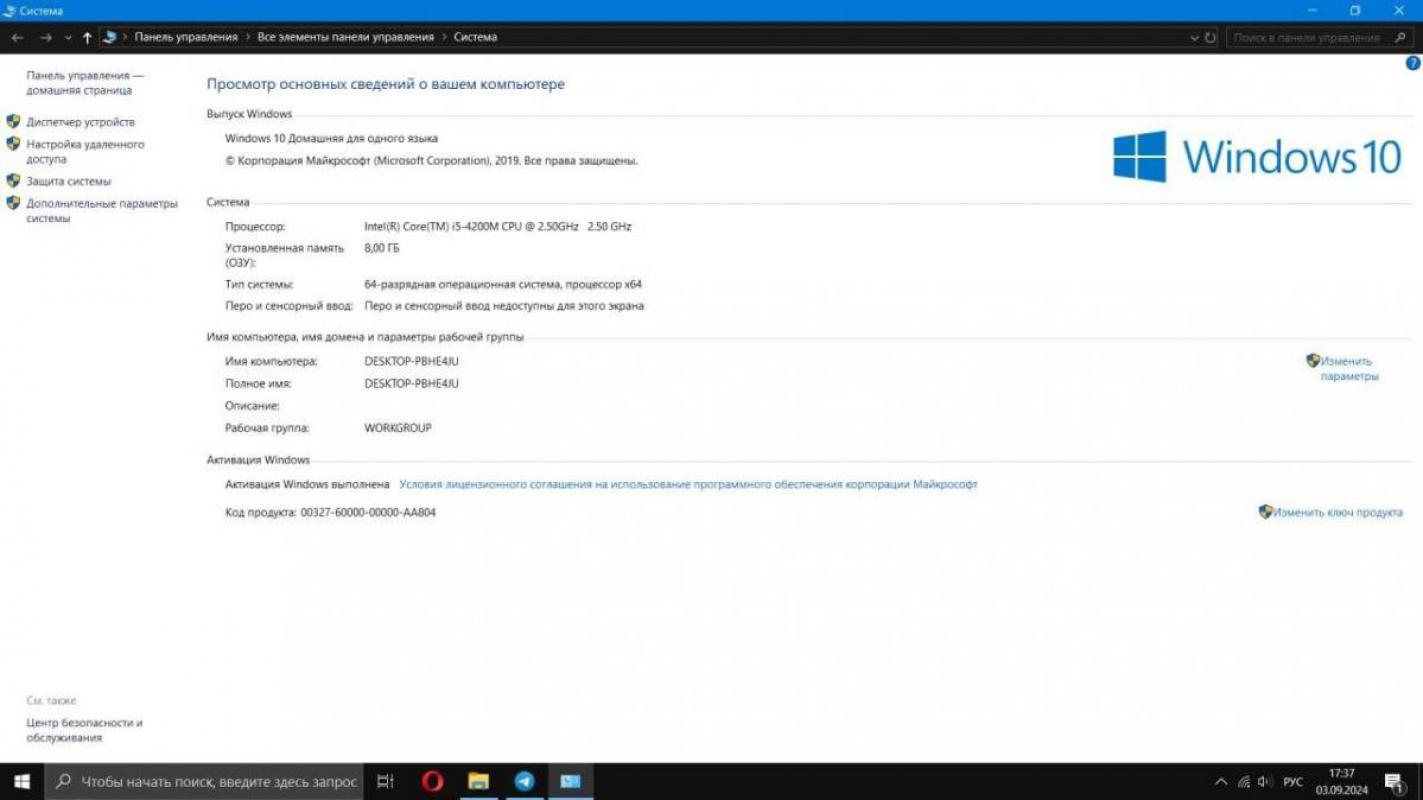Click the Windows 10 logo
Viewport: 1423px width, 800px height.
tap(1258, 157)
